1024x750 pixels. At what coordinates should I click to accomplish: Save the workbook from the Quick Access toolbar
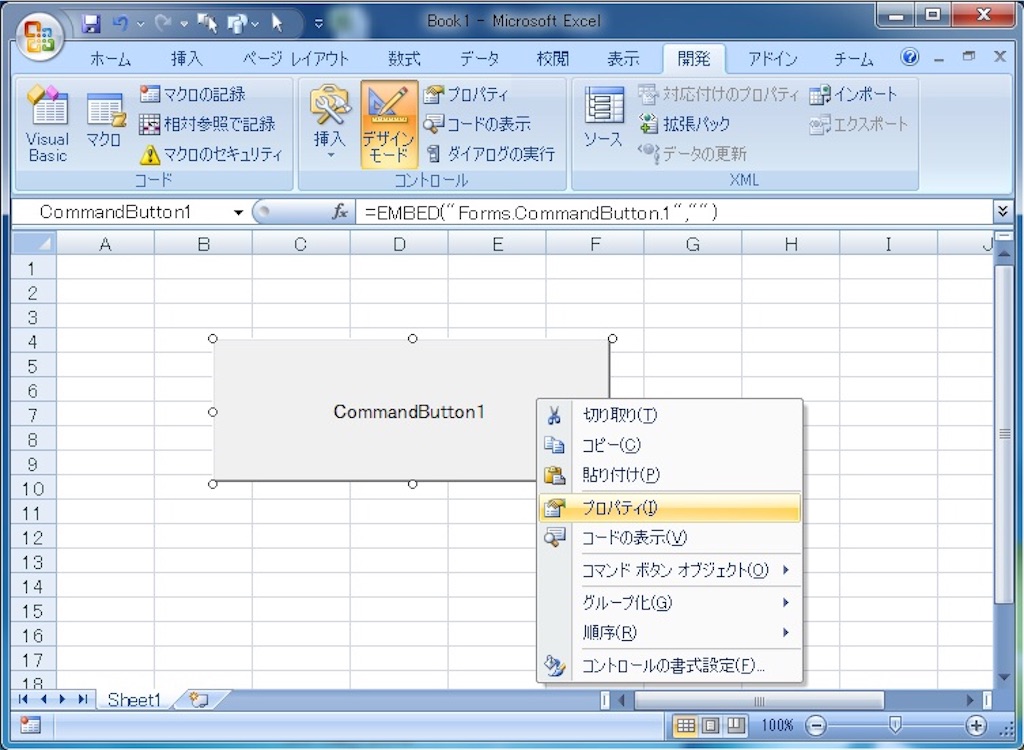click(91, 24)
